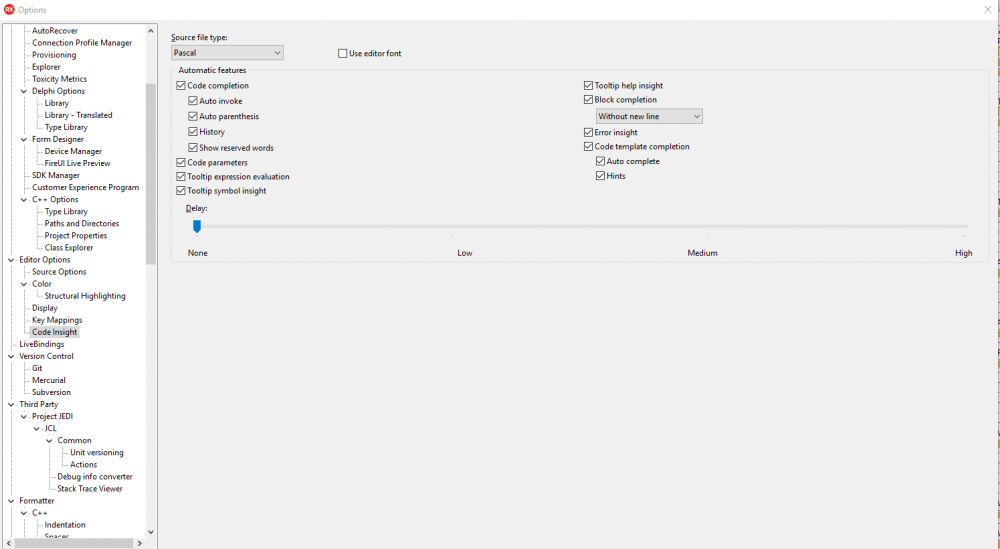This screenshot has width=1000, height=549.
Task: Disable the Hints checkbox
Action: coord(601,176)
